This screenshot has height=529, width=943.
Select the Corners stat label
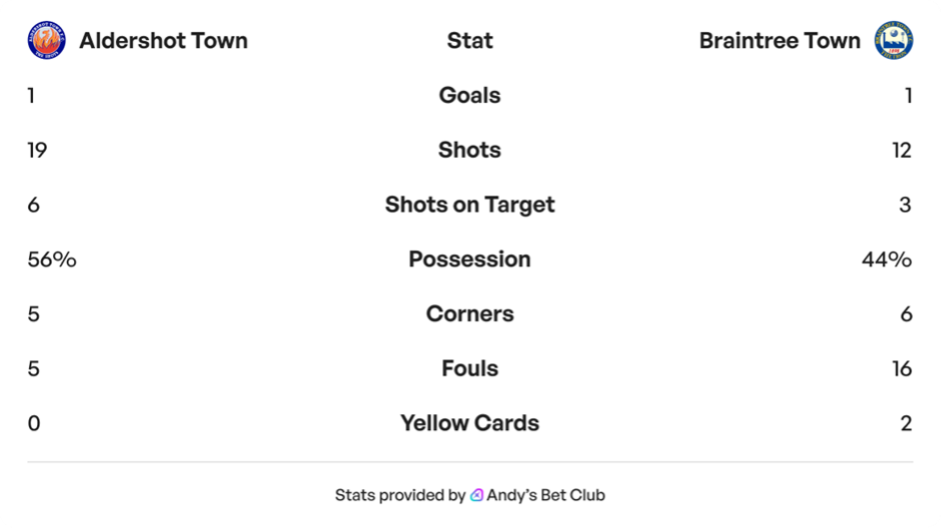(x=470, y=314)
